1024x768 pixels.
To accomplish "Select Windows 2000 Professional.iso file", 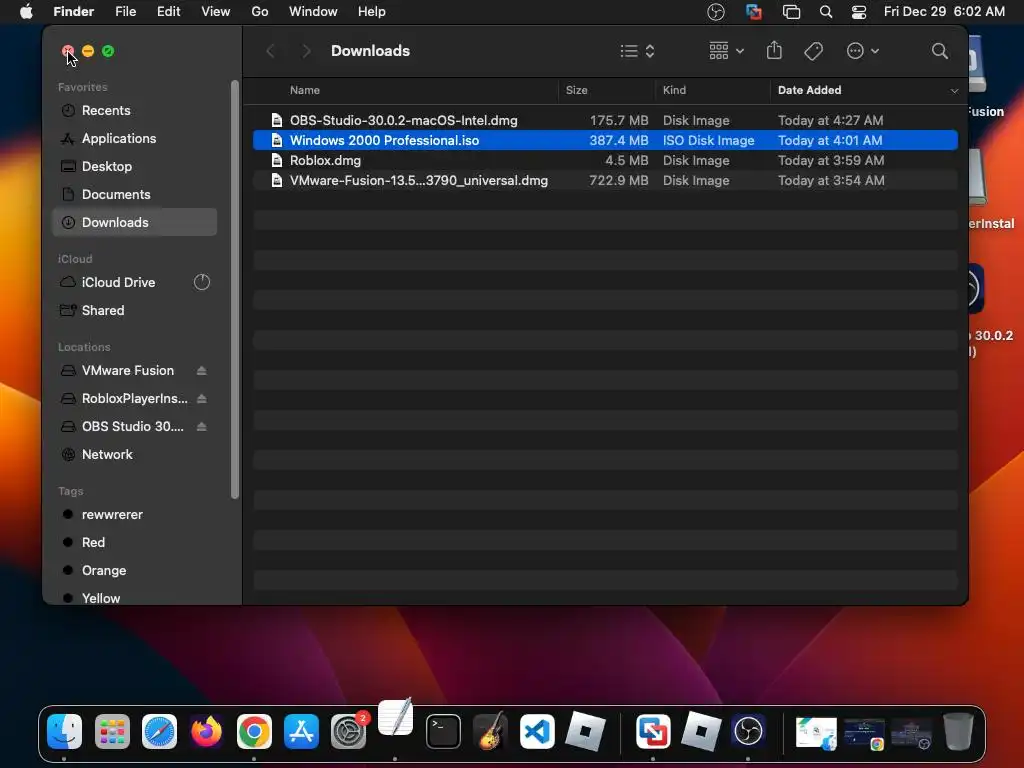I will pyautogui.click(x=605, y=140).
